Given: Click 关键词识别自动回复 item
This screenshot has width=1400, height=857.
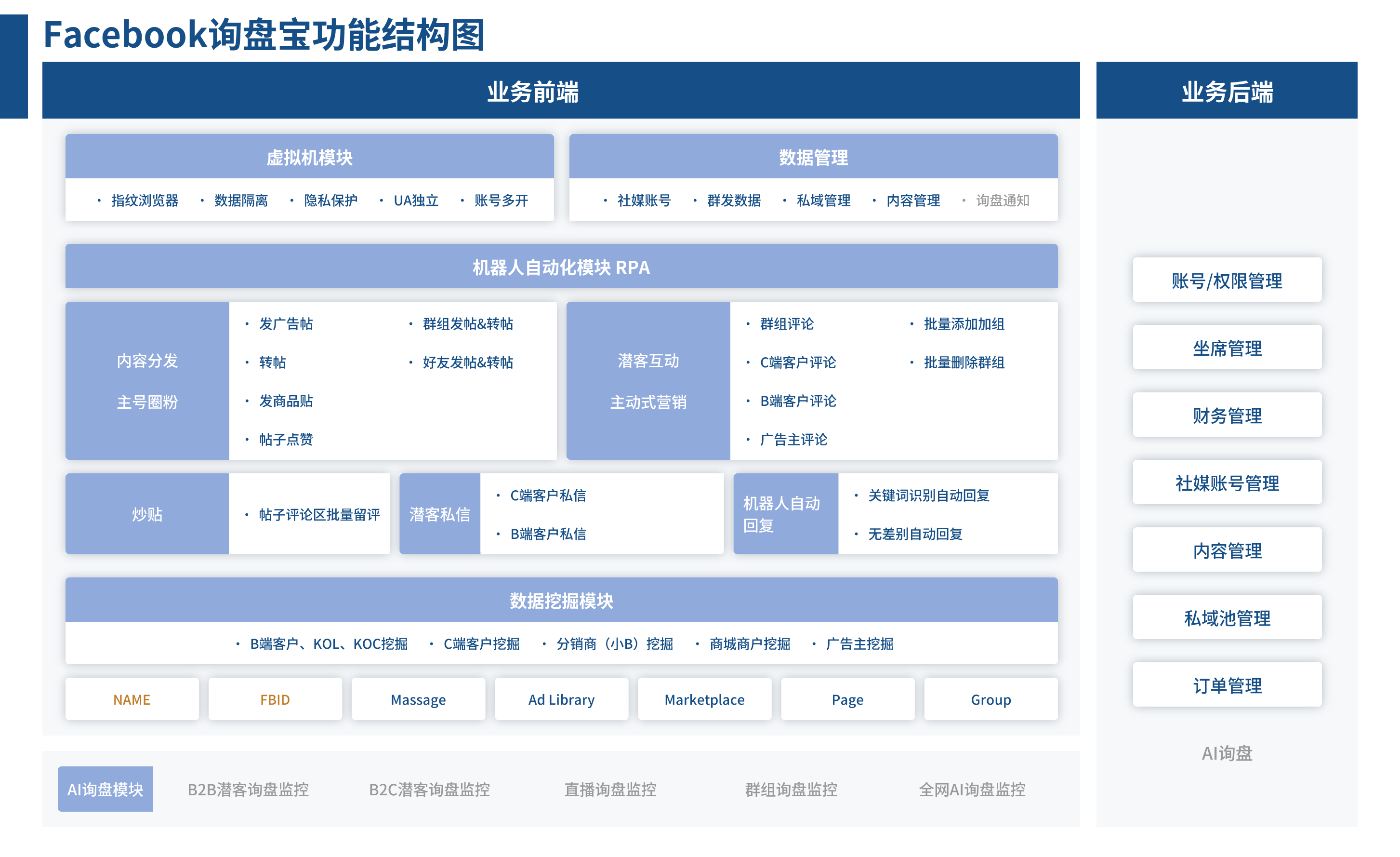Looking at the screenshot, I should tap(928, 495).
